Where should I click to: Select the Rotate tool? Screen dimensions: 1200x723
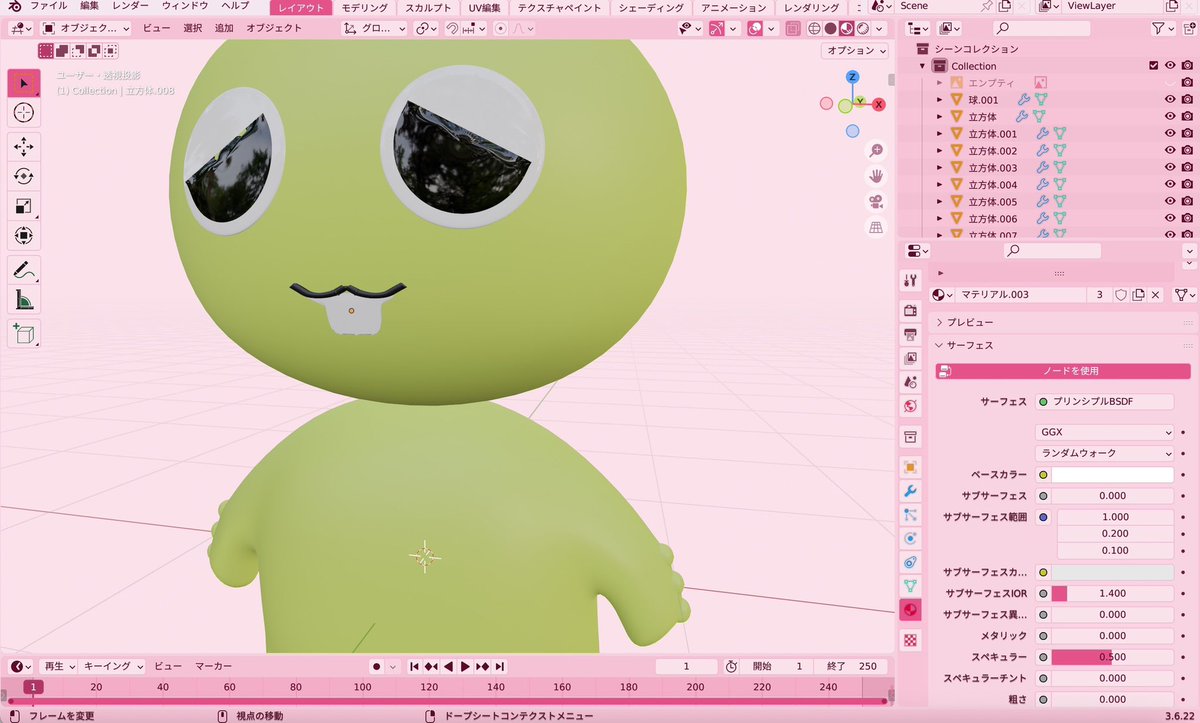point(24,176)
